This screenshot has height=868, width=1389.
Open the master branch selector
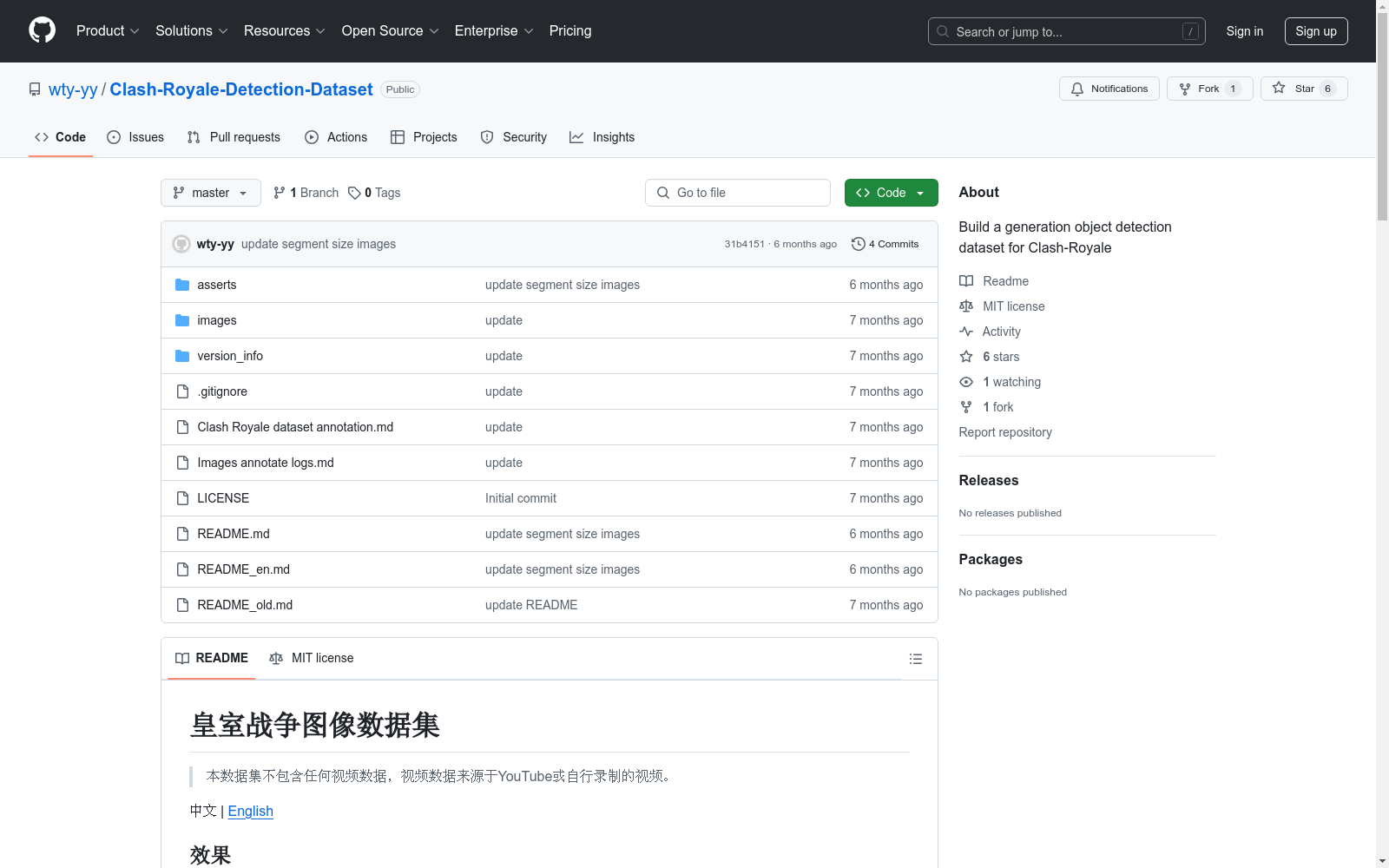click(211, 193)
